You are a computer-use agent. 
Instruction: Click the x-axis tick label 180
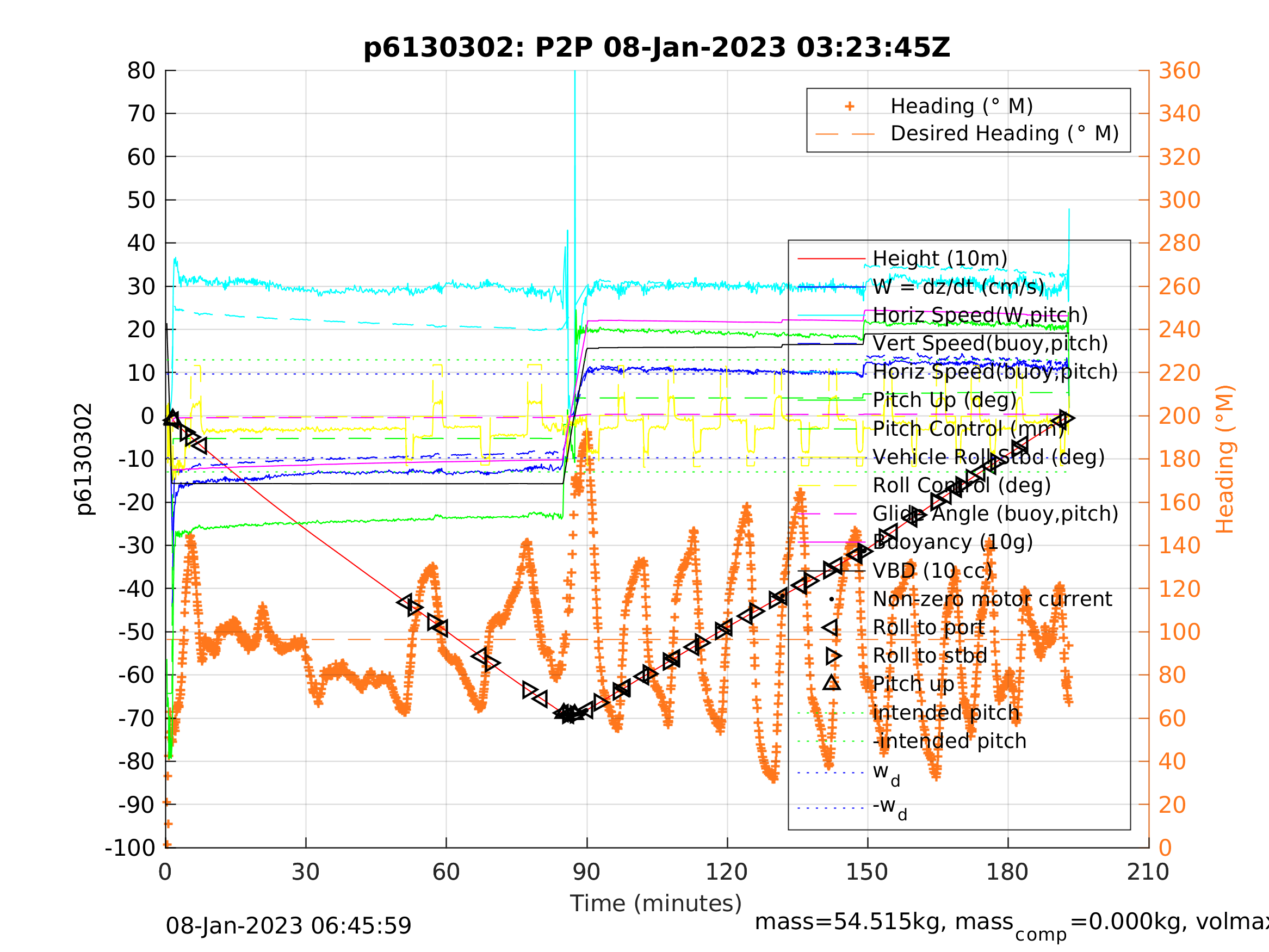click(1007, 872)
